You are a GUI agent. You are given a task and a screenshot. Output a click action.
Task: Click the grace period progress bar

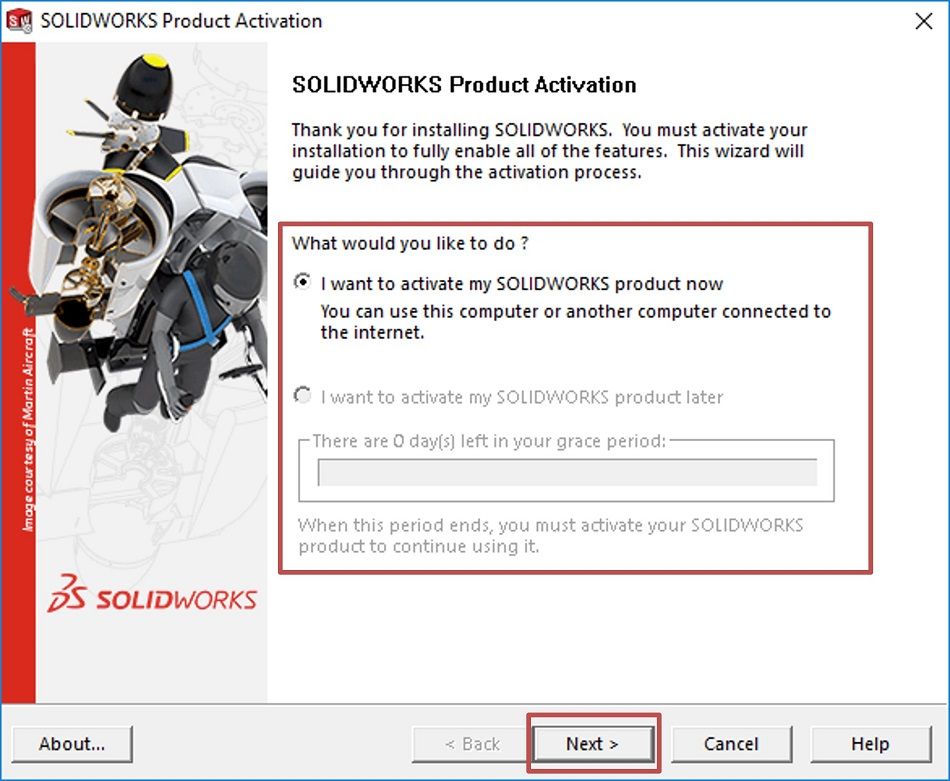[x=566, y=472]
